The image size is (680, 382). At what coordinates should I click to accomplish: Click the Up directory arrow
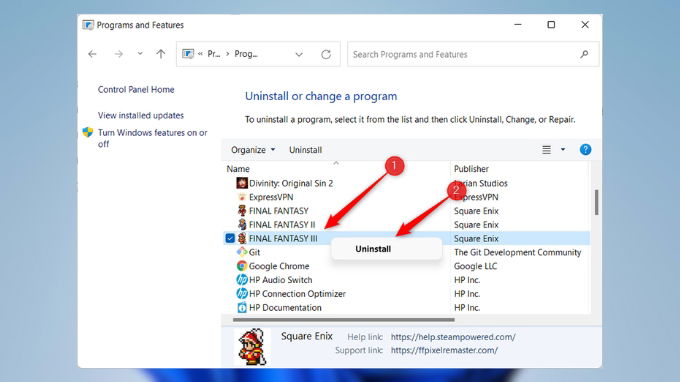pyautogui.click(x=161, y=54)
